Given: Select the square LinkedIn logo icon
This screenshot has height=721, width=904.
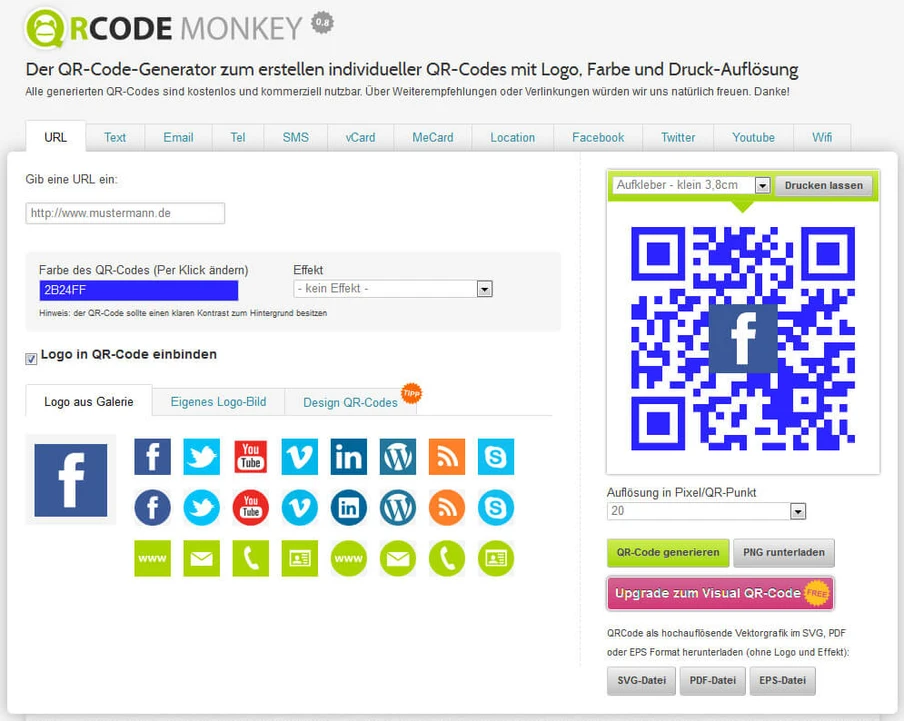Looking at the screenshot, I should tap(349, 457).
